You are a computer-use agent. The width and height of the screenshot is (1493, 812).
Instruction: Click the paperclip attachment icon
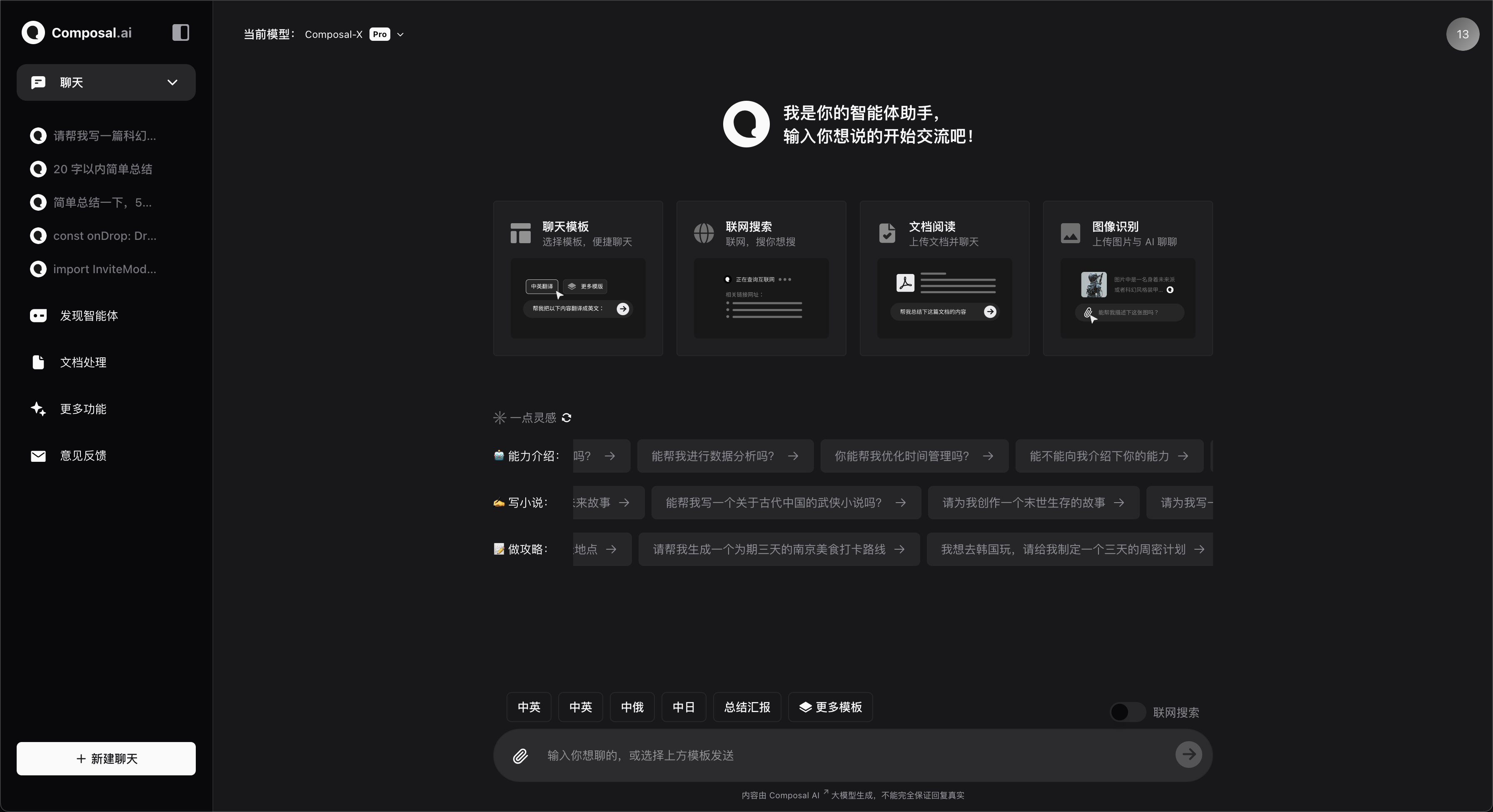[520, 755]
